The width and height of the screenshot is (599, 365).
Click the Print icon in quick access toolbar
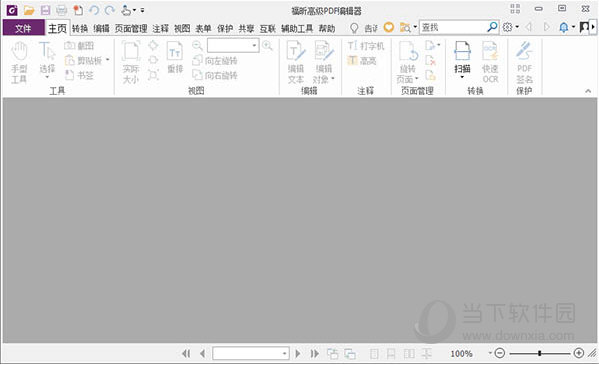(62, 10)
